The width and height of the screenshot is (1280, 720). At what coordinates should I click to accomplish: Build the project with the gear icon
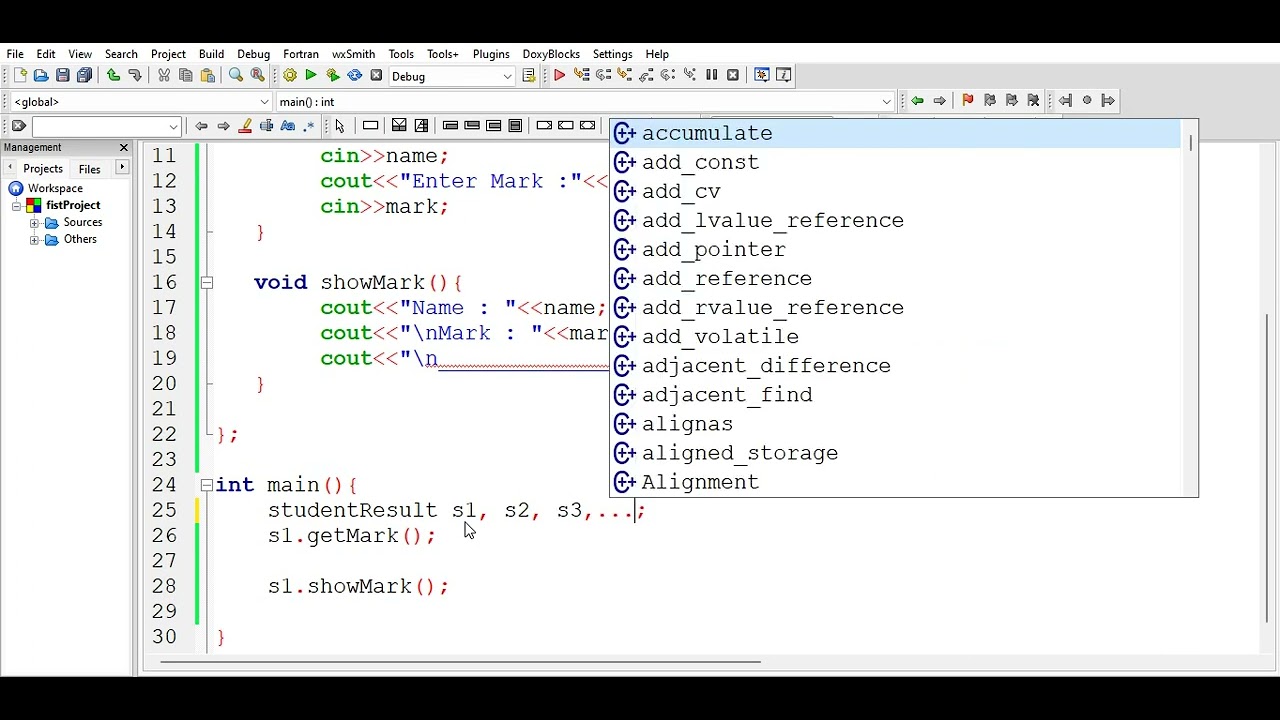click(290, 76)
